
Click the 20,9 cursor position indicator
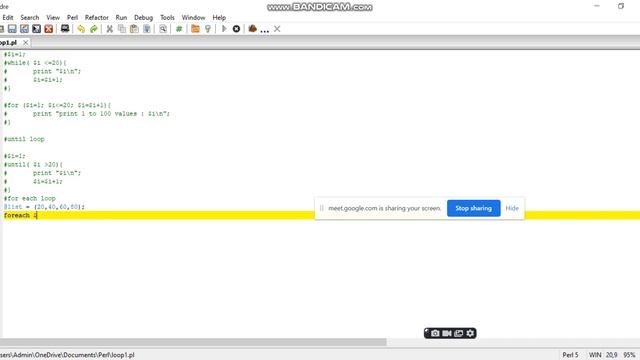611,355
